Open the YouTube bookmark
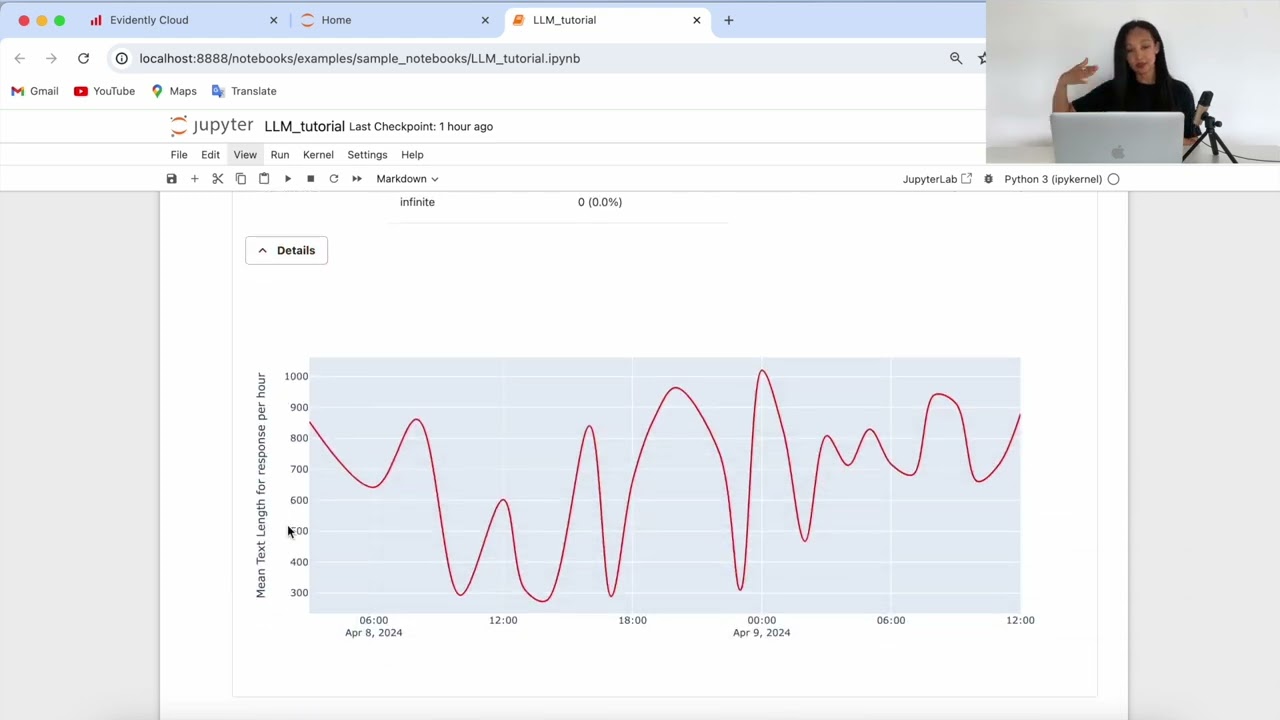1280x720 pixels. pyautogui.click(x=104, y=91)
